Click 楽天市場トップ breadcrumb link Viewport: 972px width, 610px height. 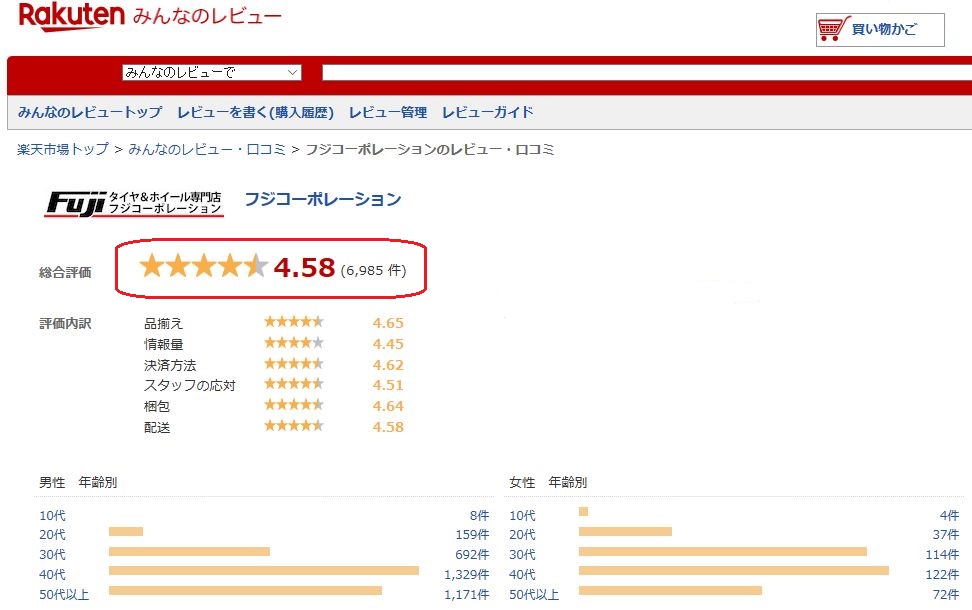coord(62,149)
